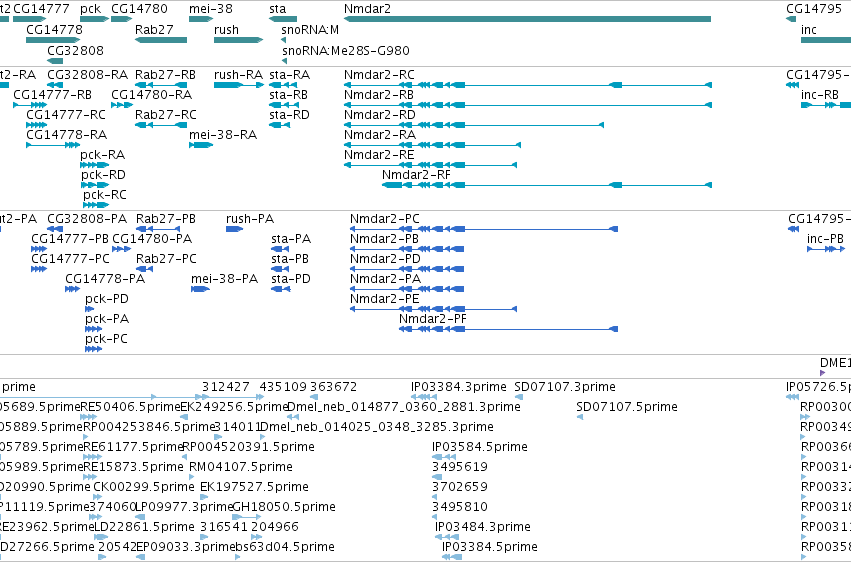Click transcript Rab27-RC
851x562 pixels.
[166, 114]
